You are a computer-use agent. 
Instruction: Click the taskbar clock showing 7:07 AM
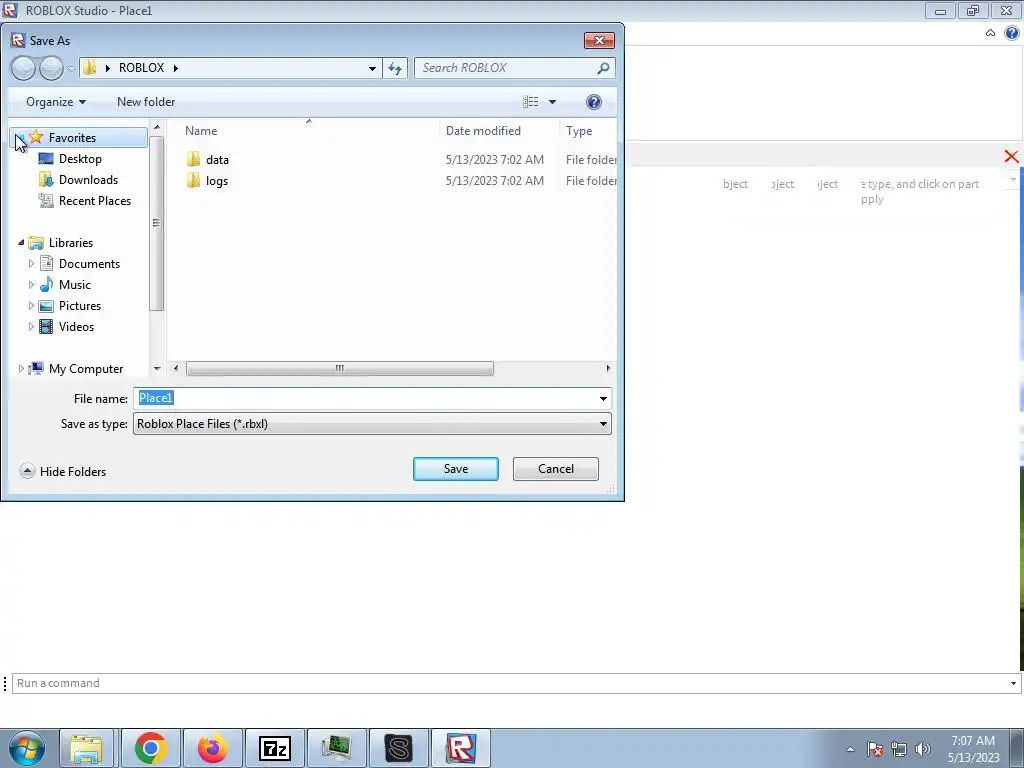(973, 749)
